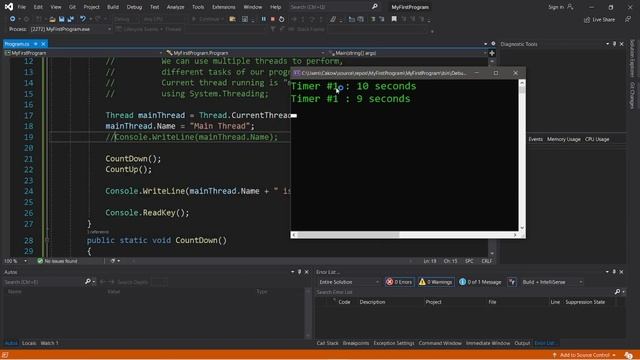Restart the debug session icon
640x360 pixels.
282,19
